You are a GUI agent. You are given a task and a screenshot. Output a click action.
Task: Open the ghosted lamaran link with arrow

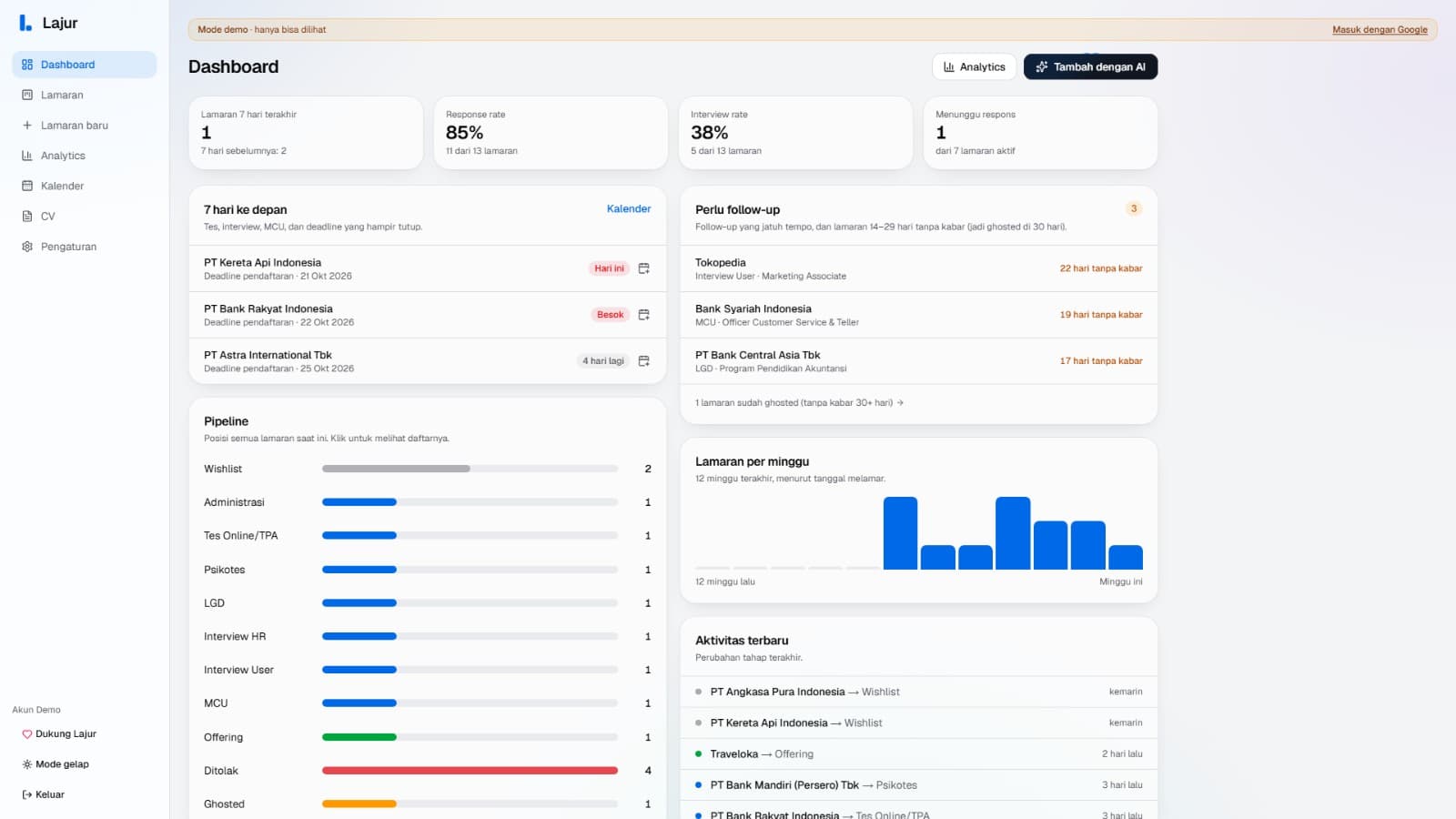(799, 402)
